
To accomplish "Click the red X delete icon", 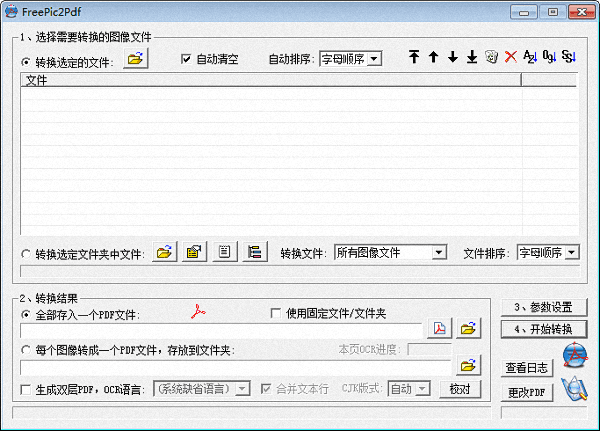I will coord(511,58).
